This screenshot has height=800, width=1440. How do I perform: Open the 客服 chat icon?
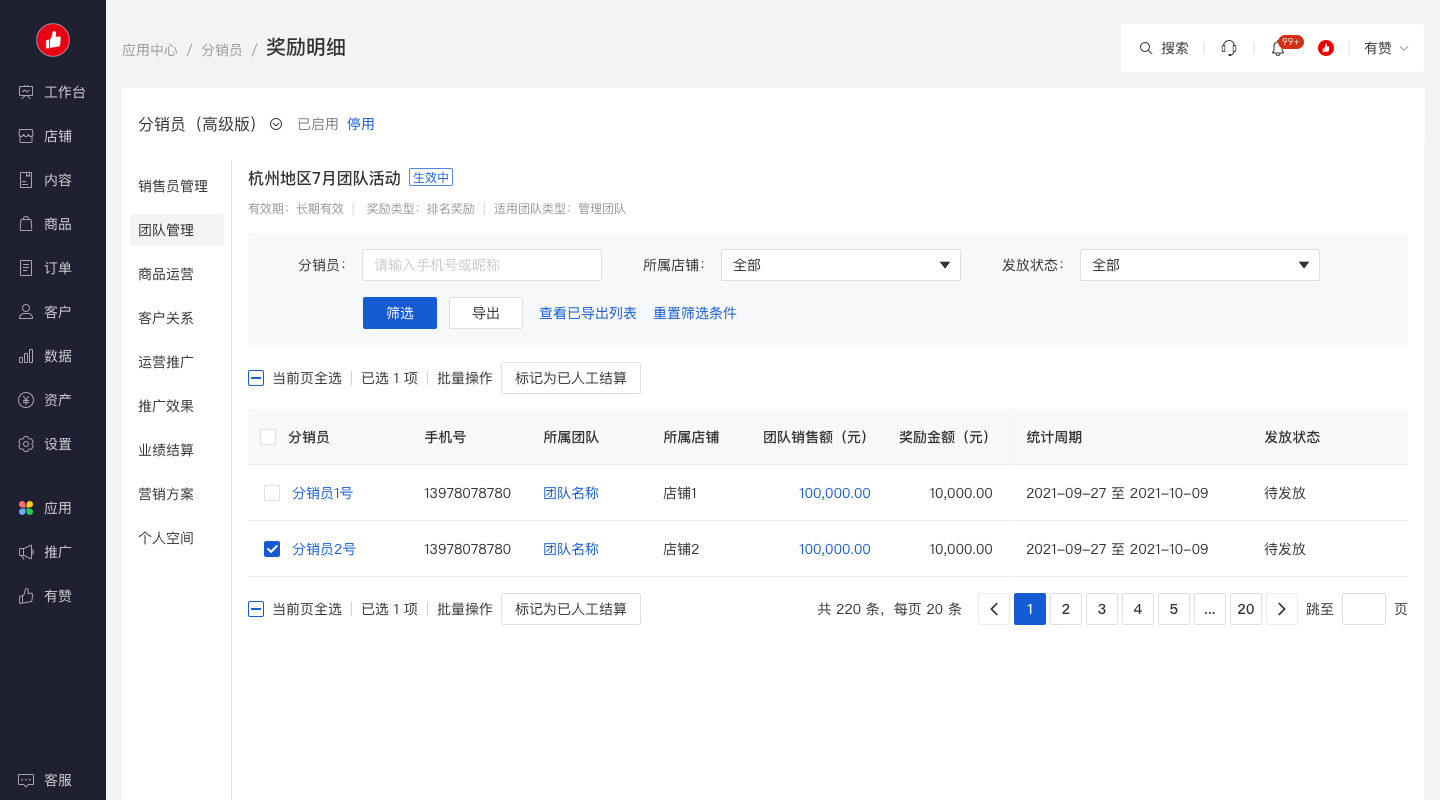(x=26, y=780)
